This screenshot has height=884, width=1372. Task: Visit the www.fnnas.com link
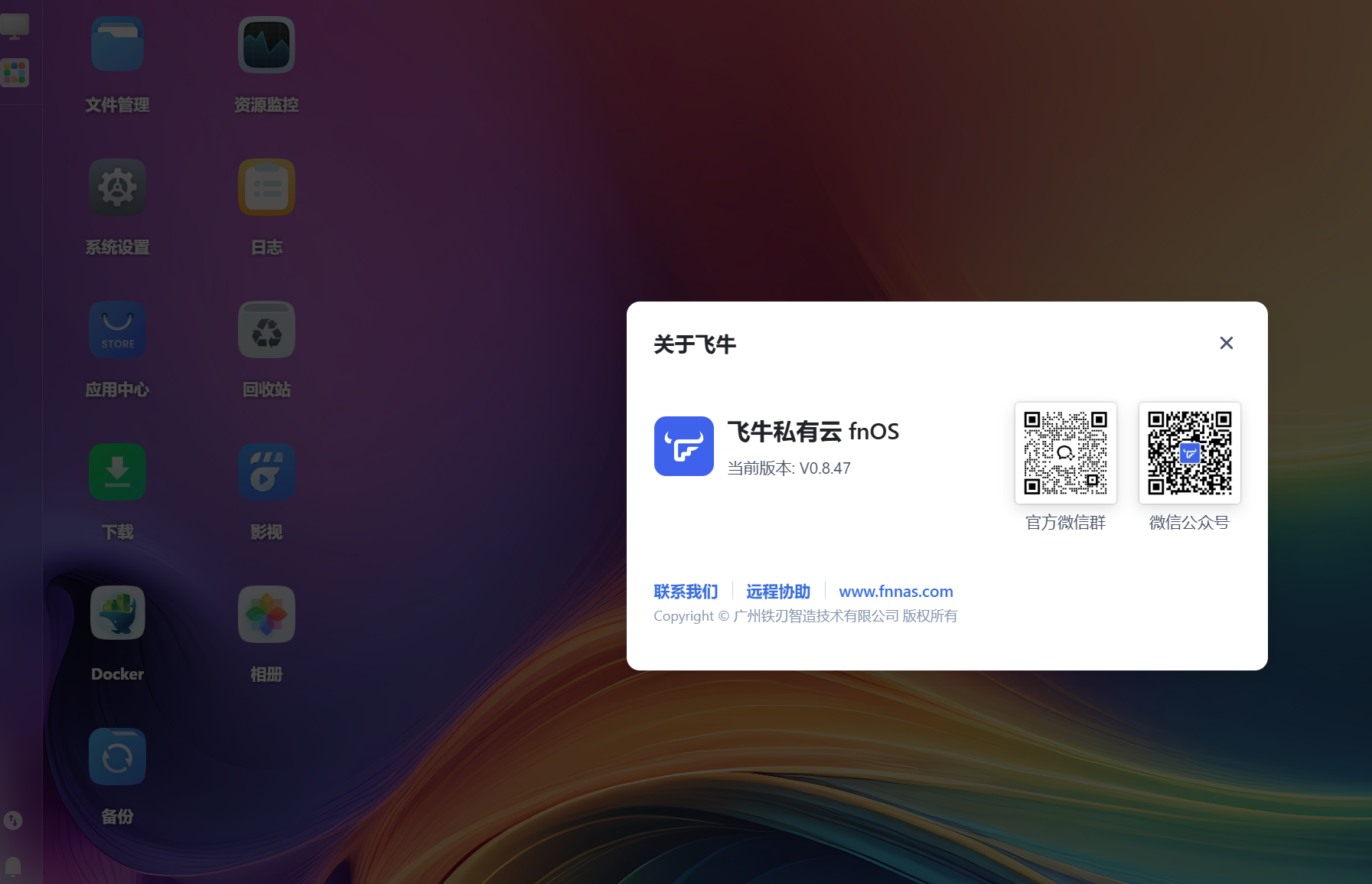tap(896, 592)
